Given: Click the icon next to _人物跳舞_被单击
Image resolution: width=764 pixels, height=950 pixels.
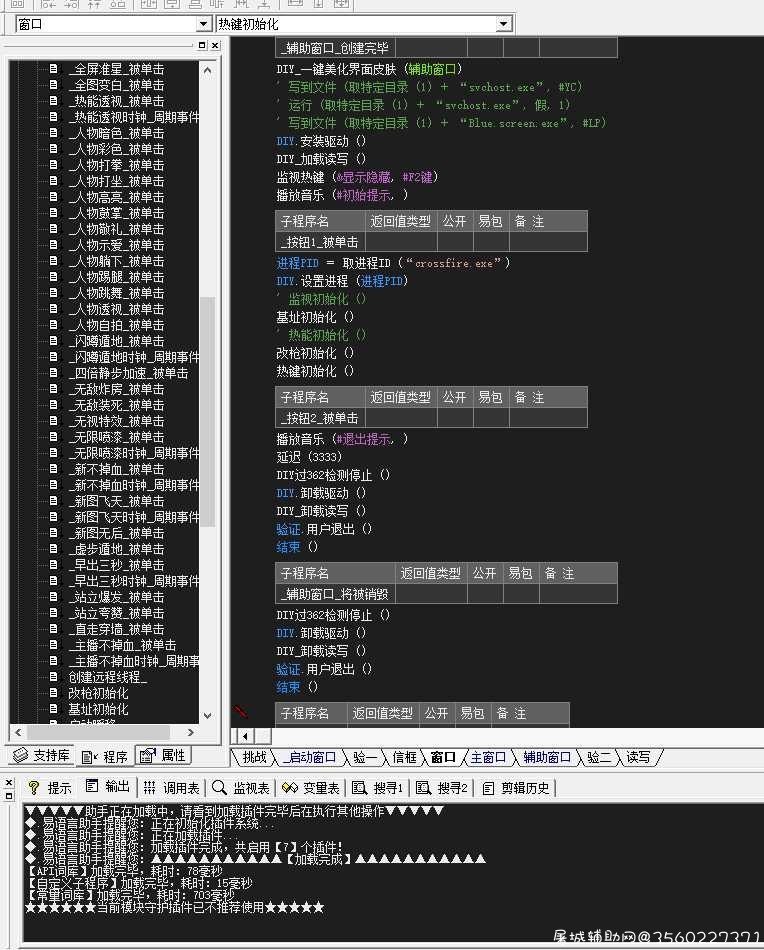Looking at the screenshot, I should 54,293.
